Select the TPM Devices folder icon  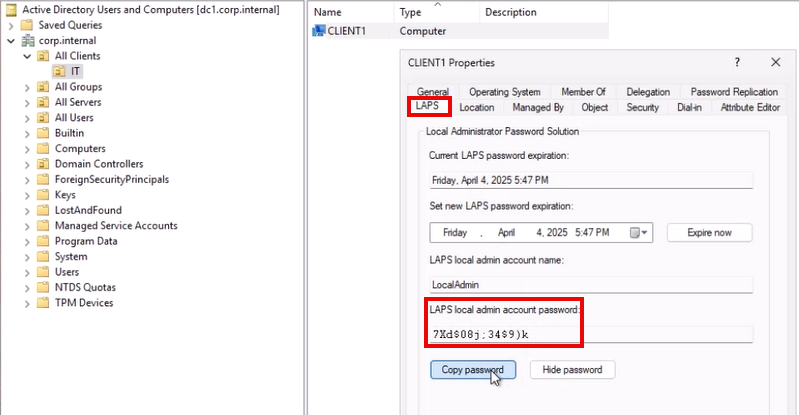[x=43, y=303]
